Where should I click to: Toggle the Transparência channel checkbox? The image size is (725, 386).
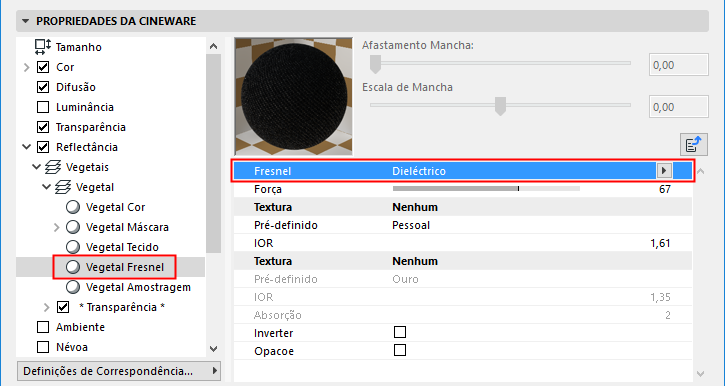coord(43,127)
